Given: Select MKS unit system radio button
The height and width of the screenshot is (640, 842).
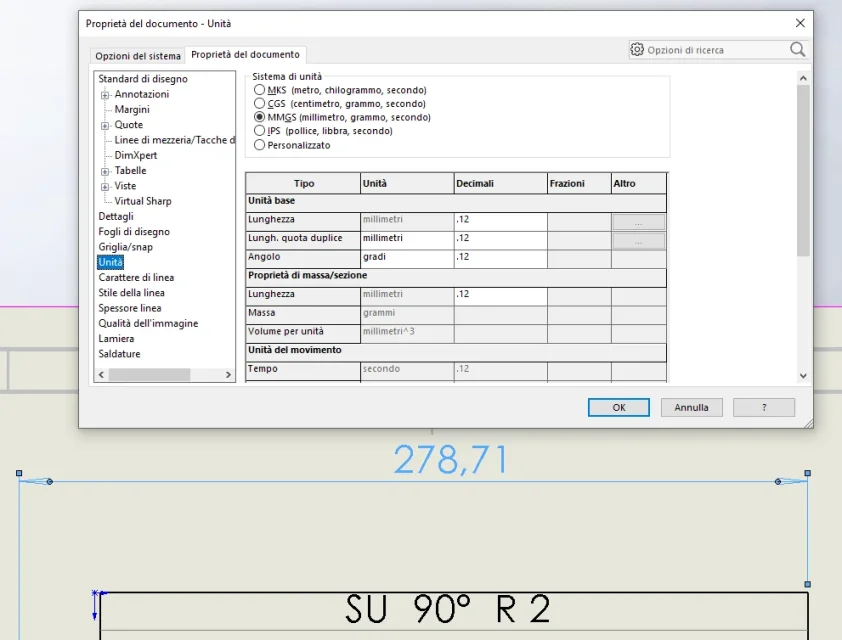Looking at the screenshot, I should coord(260,90).
